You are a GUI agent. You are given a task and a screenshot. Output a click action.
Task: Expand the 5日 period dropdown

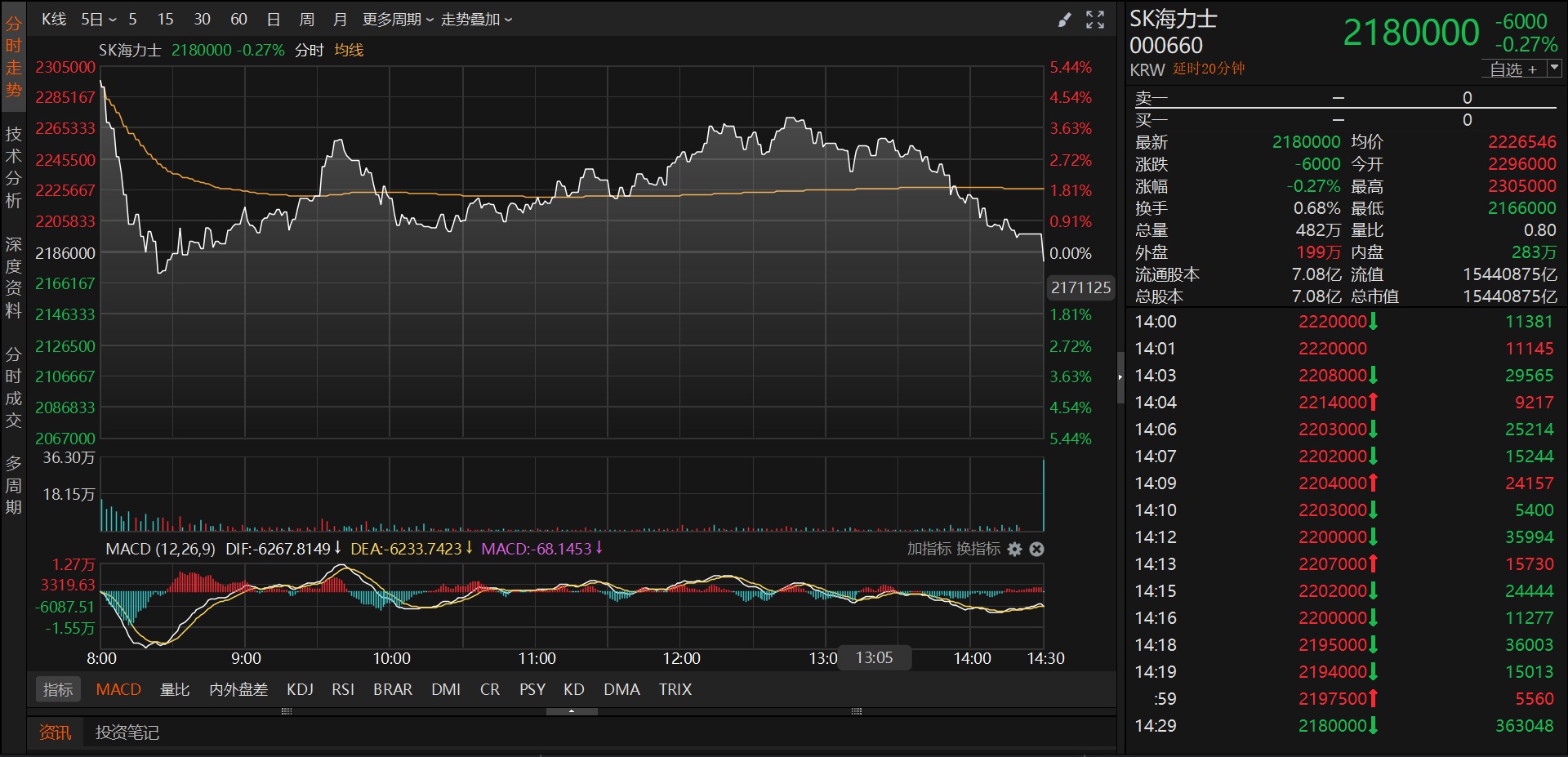(99, 19)
